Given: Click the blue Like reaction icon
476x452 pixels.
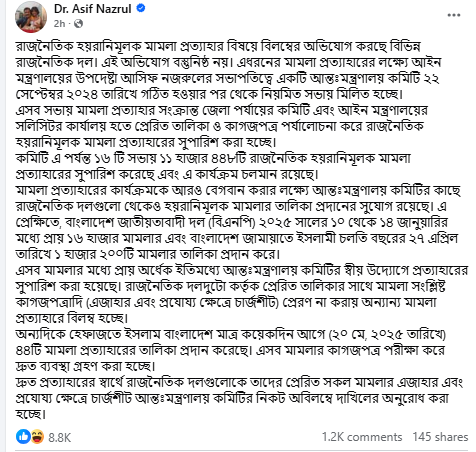Looking at the screenshot, I should (x=23, y=436).
